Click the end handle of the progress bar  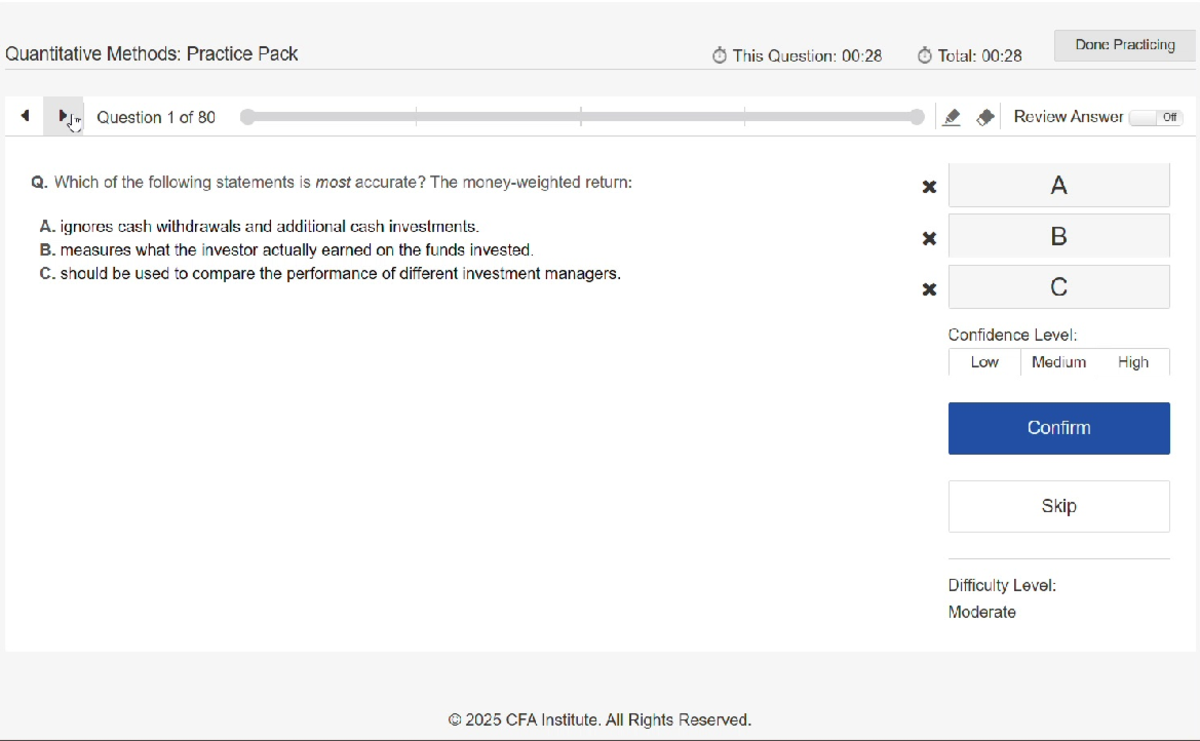[917, 117]
